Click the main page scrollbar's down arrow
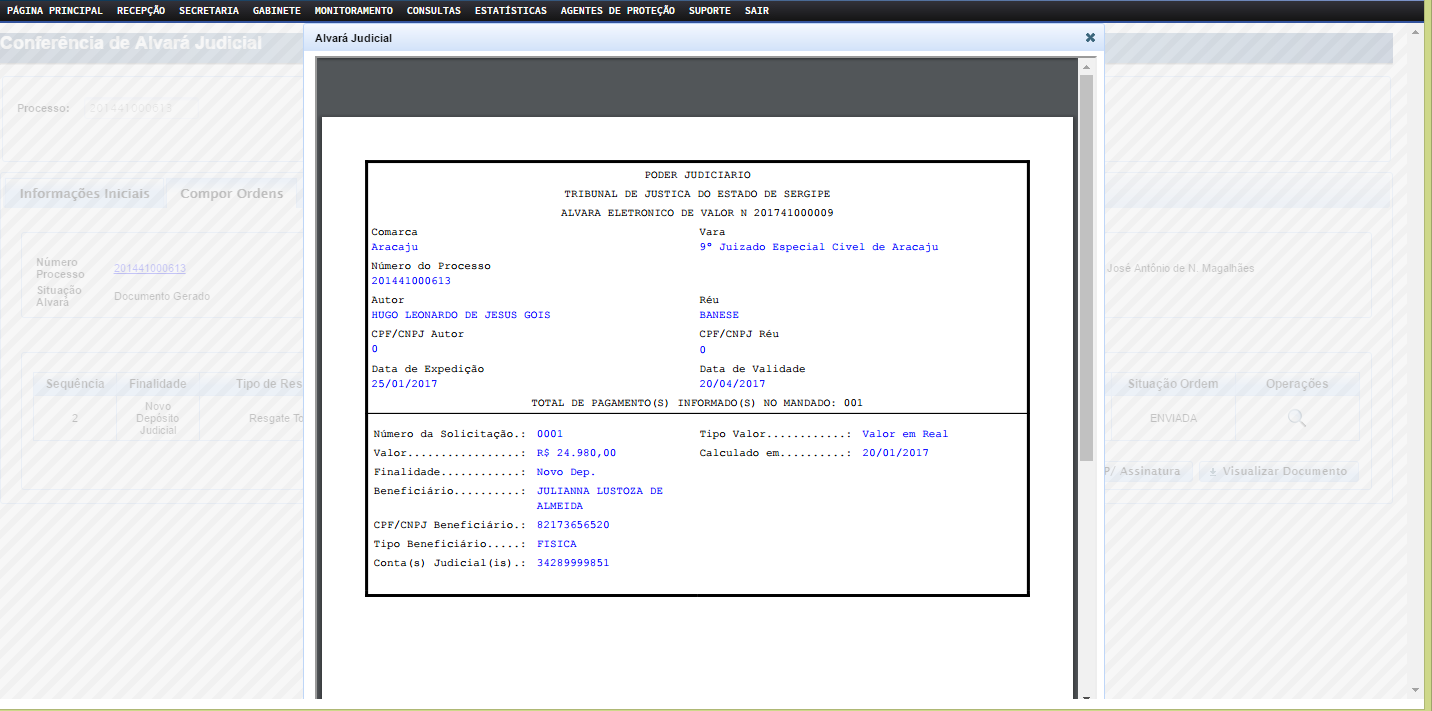1432x711 pixels. pos(1414,688)
